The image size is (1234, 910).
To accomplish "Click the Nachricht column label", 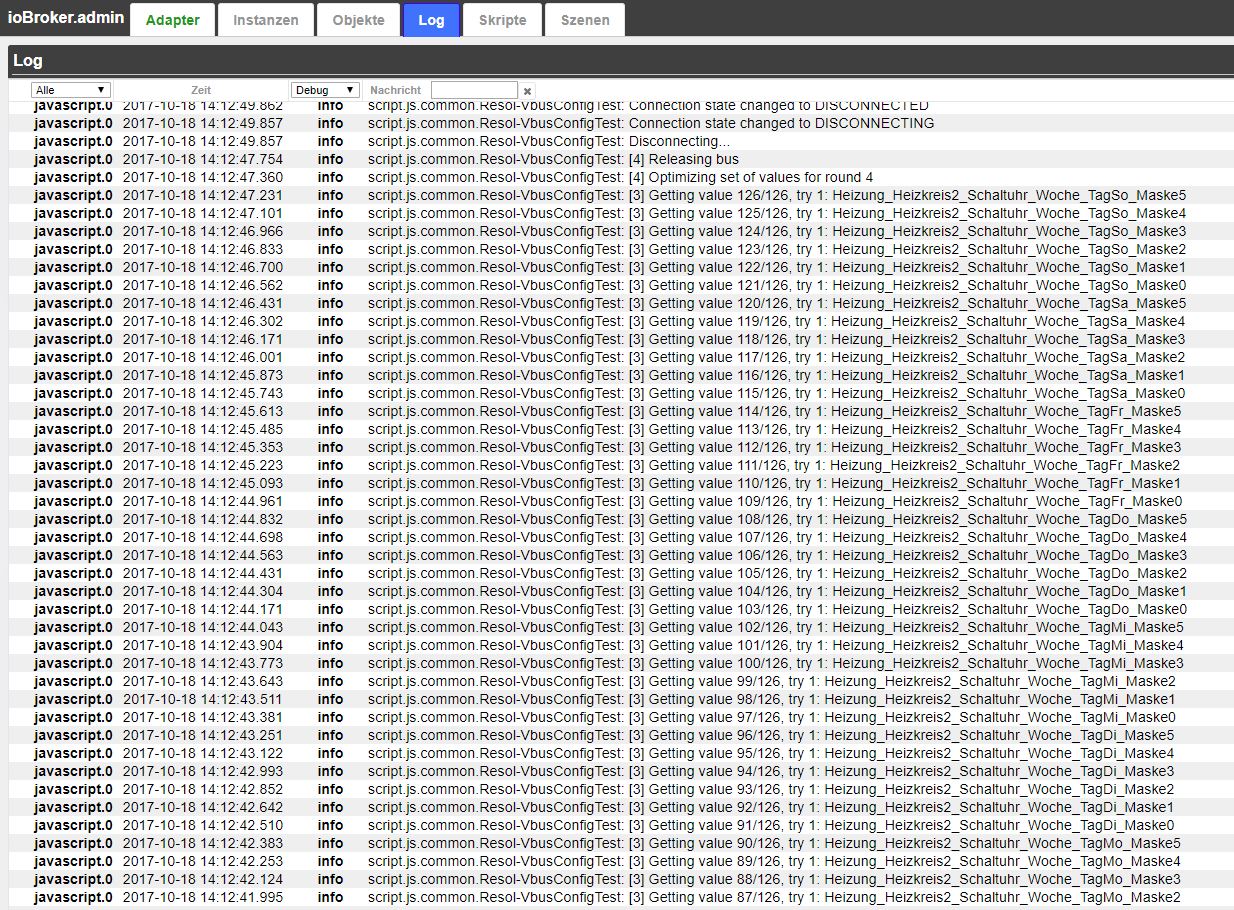I will 395,90.
